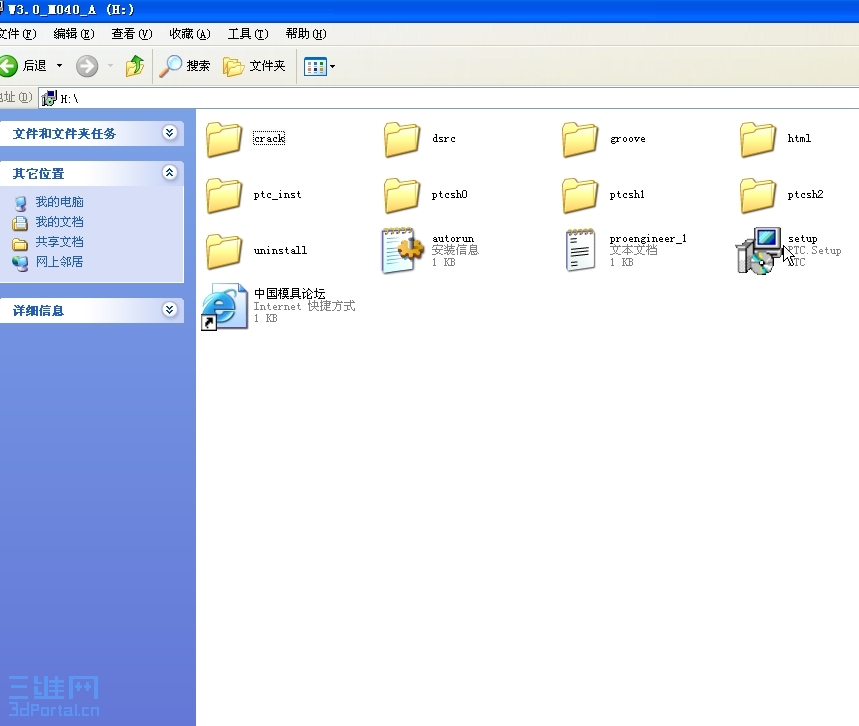Select the ptcsh2 folder icon
This screenshot has height=726, width=859.
click(758, 195)
